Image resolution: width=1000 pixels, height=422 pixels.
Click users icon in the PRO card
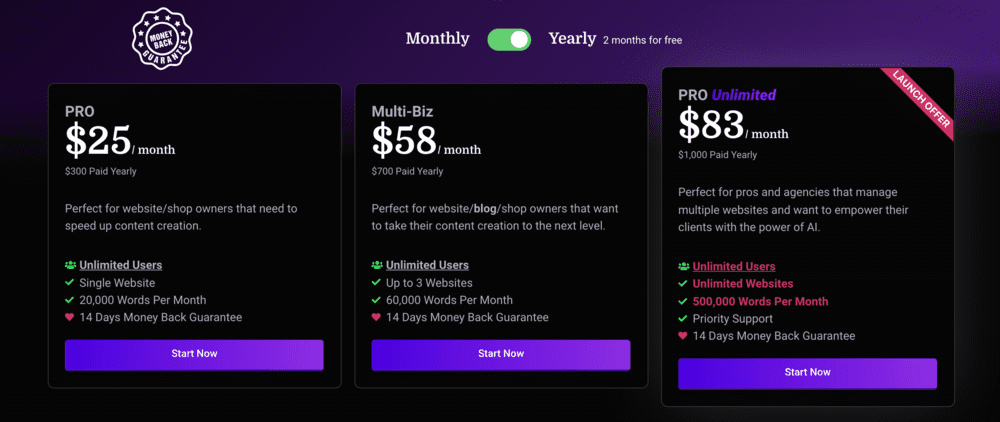[x=70, y=265]
